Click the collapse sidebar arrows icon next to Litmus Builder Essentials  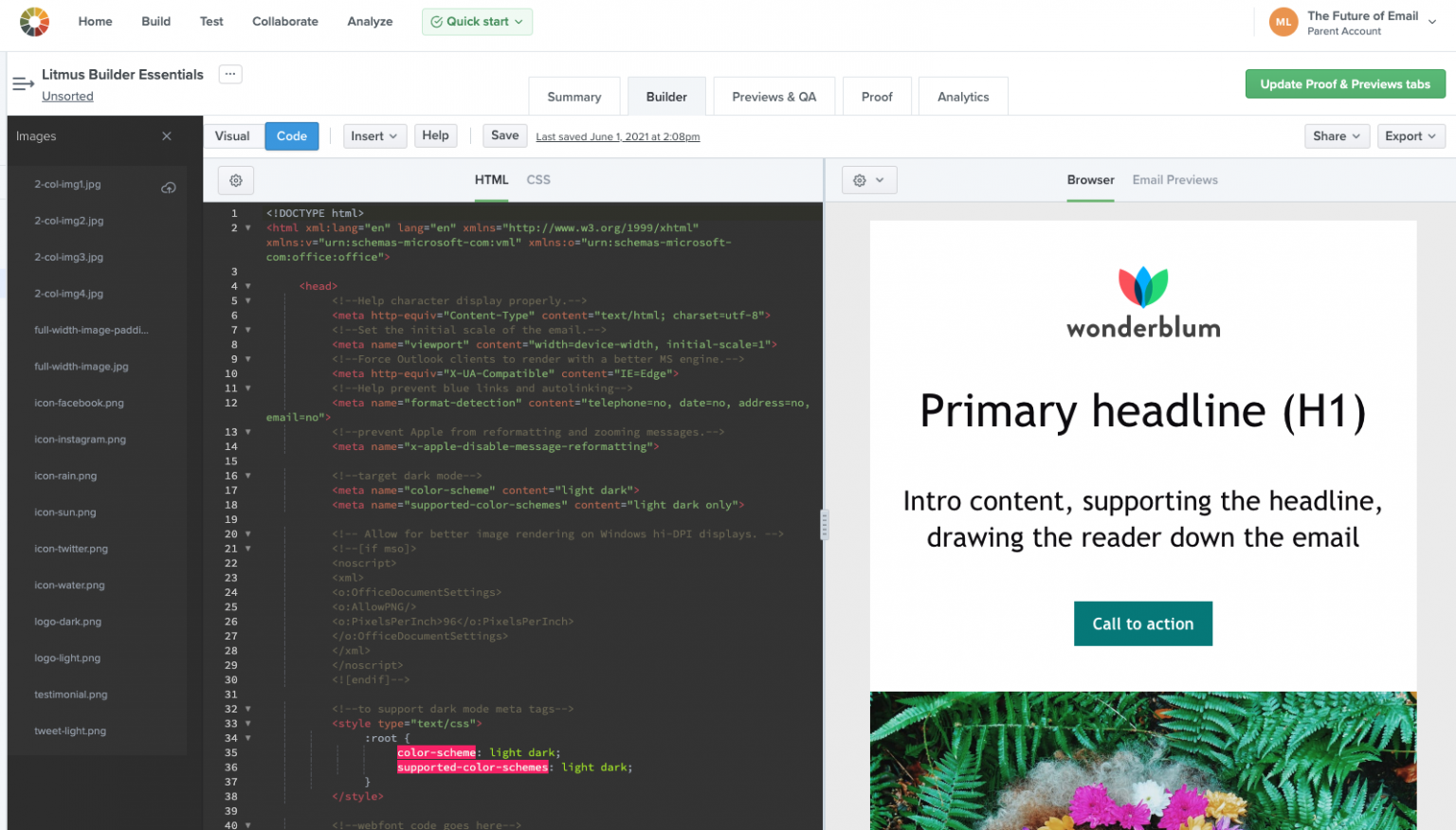coord(23,83)
